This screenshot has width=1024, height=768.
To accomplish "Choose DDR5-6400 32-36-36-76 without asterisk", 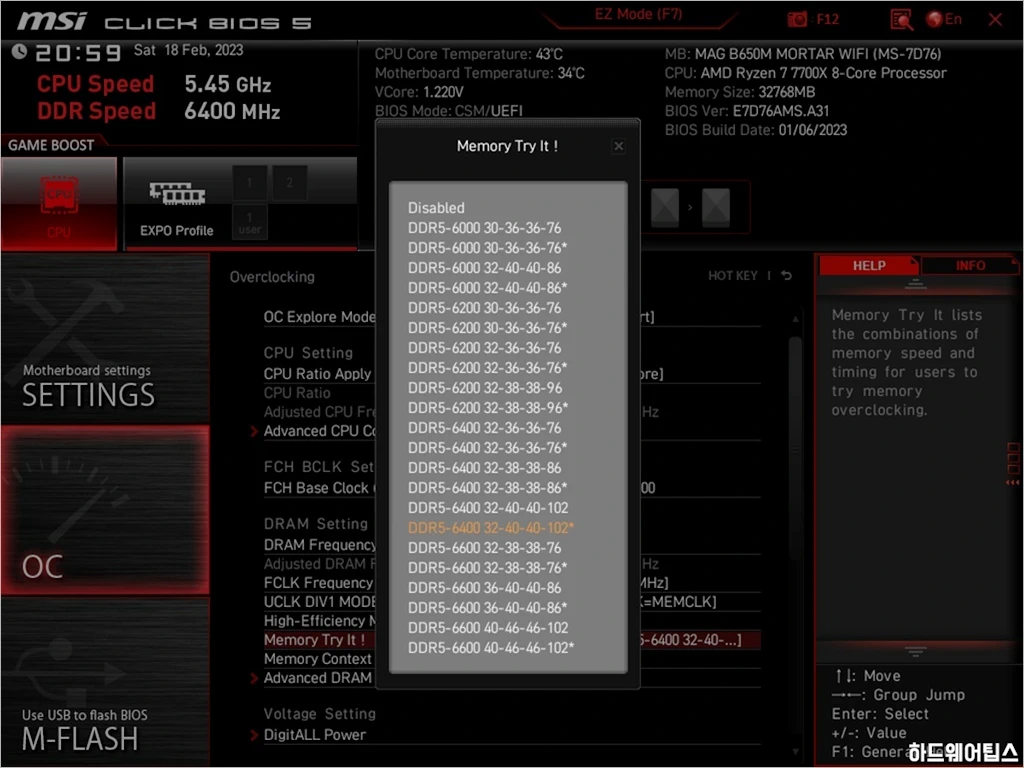I will coord(485,428).
